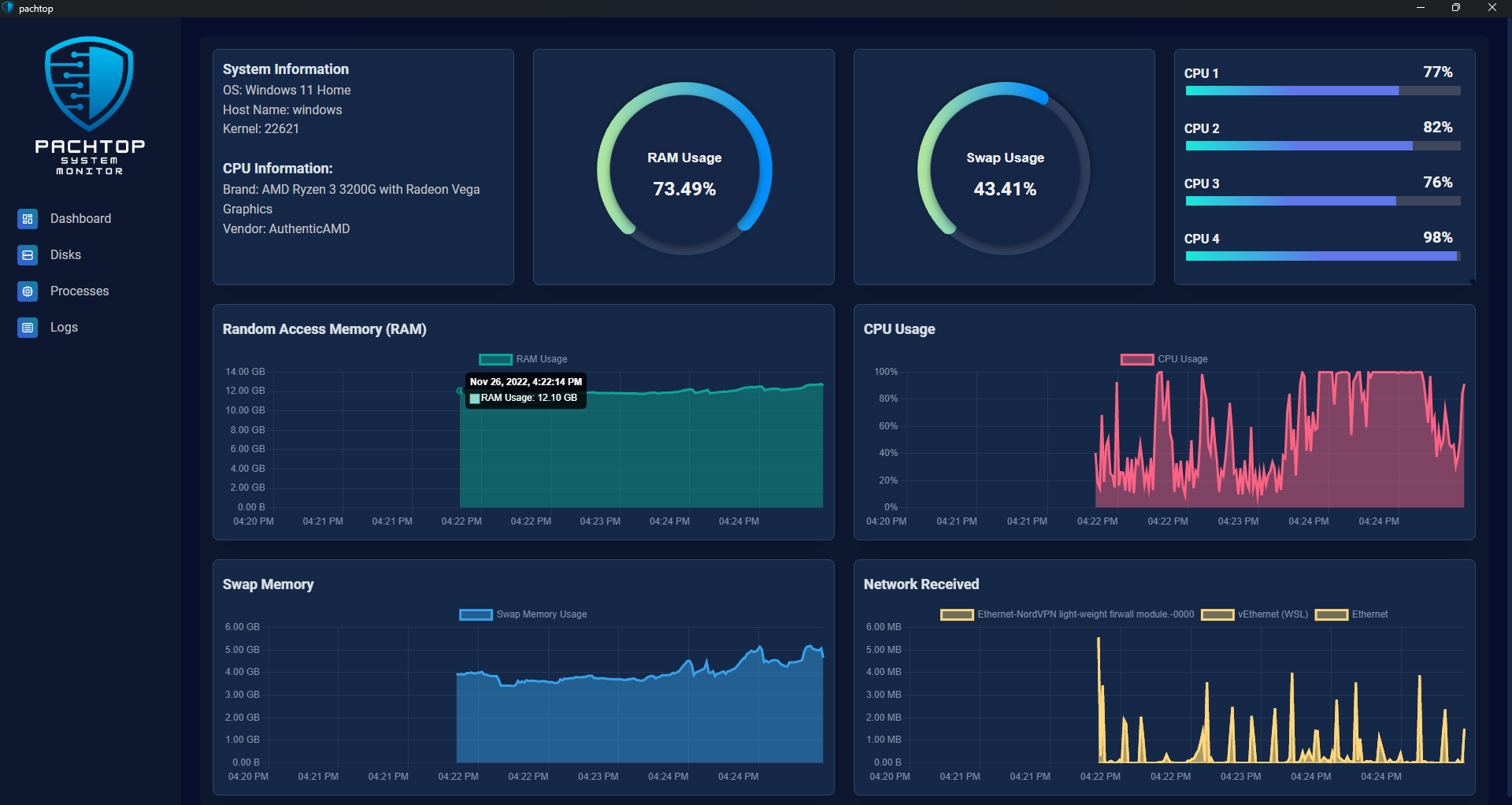Image resolution: width=1512 pixels, height=805 pixels.
Task: Go to the Logs page
Action: click(64, 328)
